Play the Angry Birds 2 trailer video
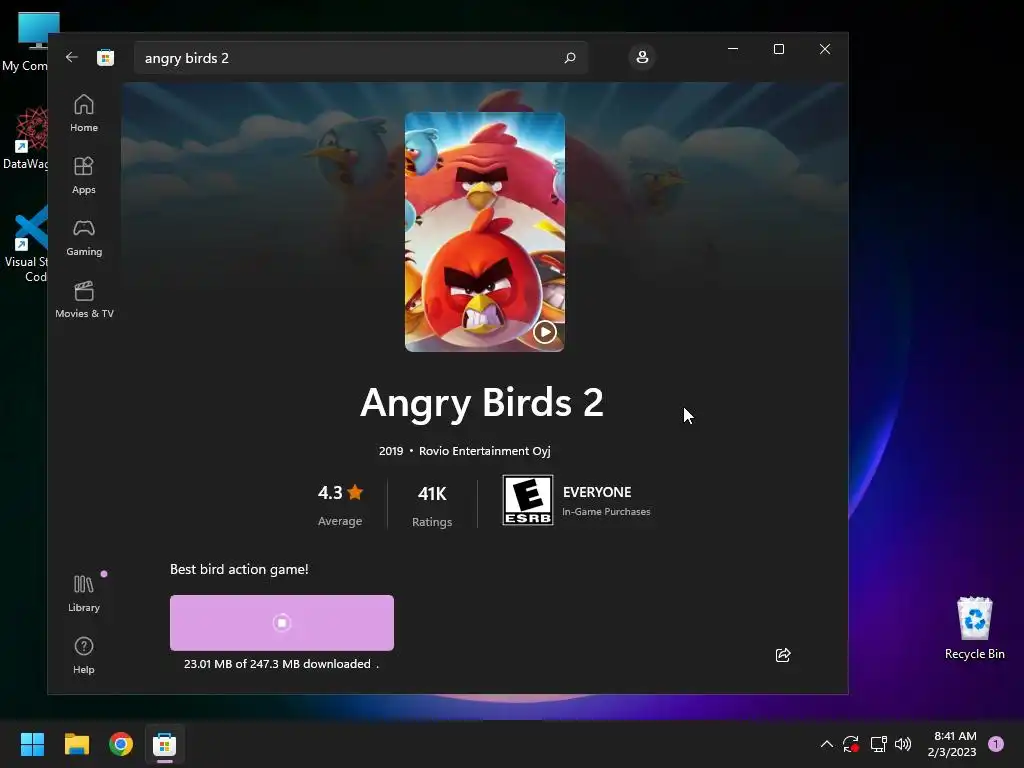The width and height of the screenshot is (1024, 768). [545, 332]
